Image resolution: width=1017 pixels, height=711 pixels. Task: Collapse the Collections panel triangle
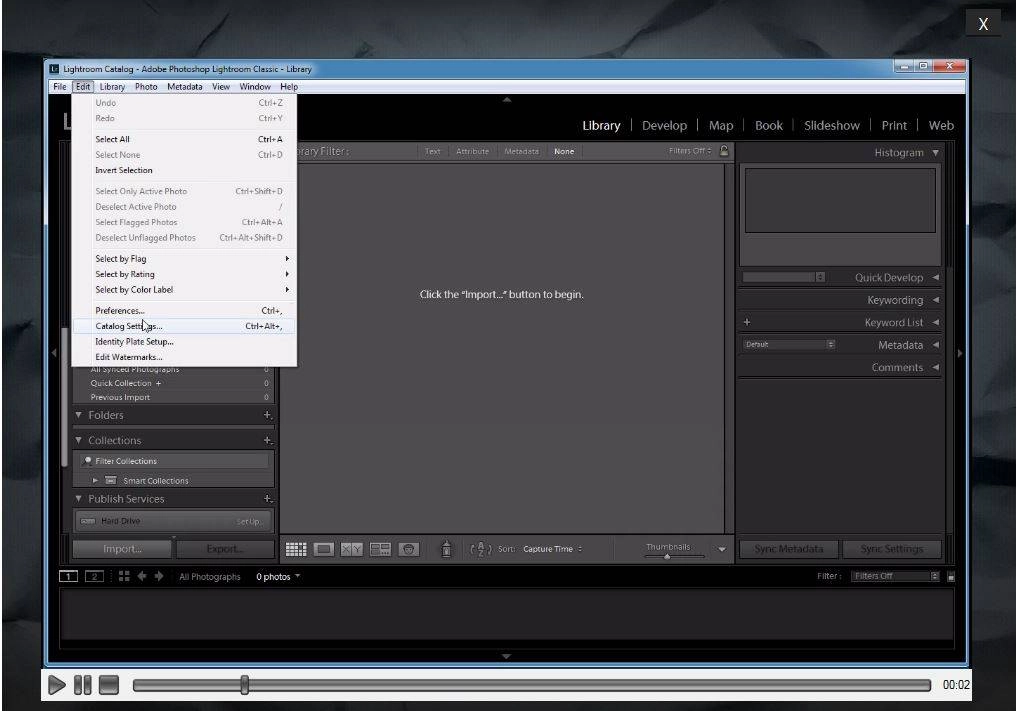[x=78, y=440]
